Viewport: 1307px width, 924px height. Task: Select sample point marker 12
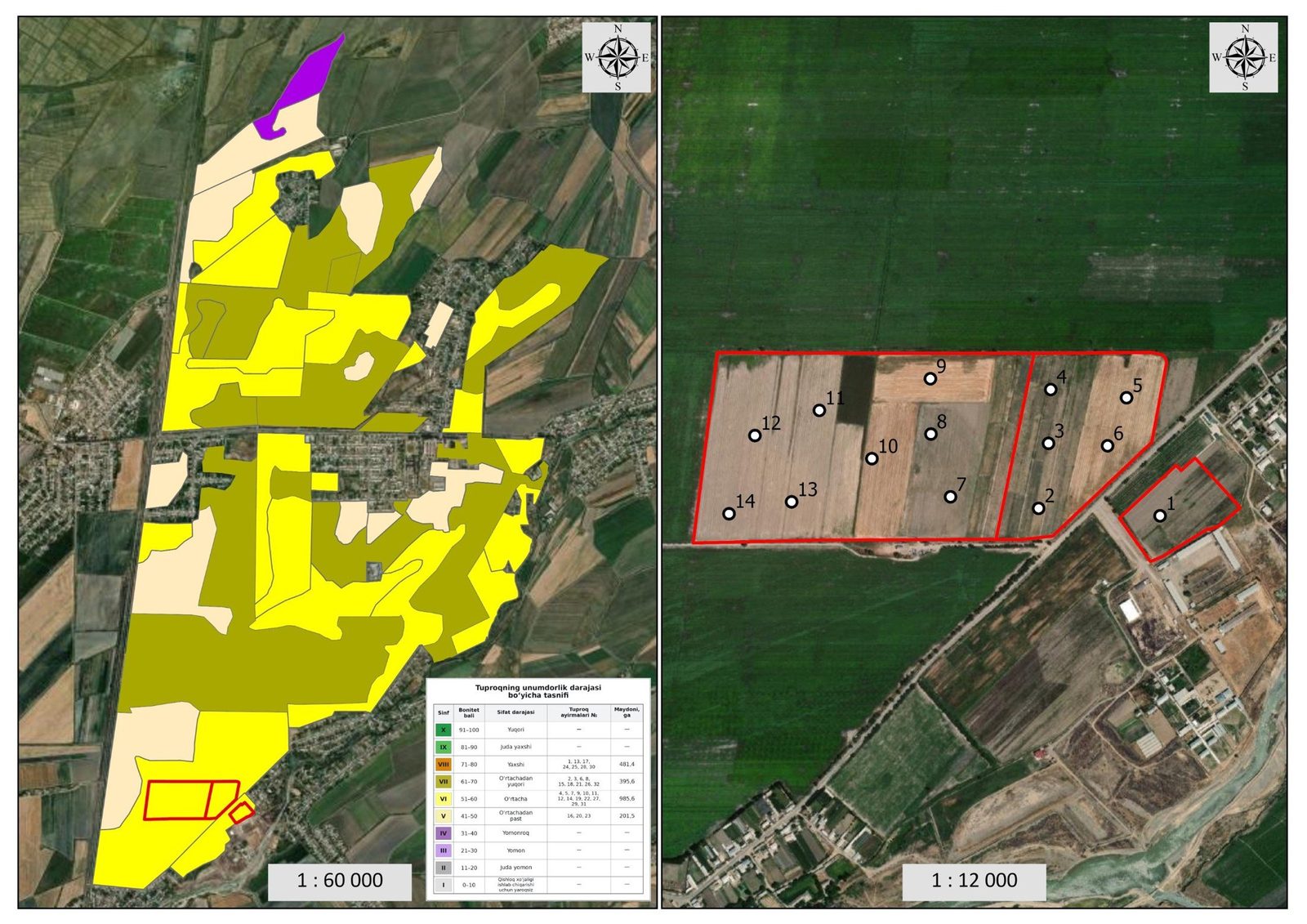click(x=755, y=435)
